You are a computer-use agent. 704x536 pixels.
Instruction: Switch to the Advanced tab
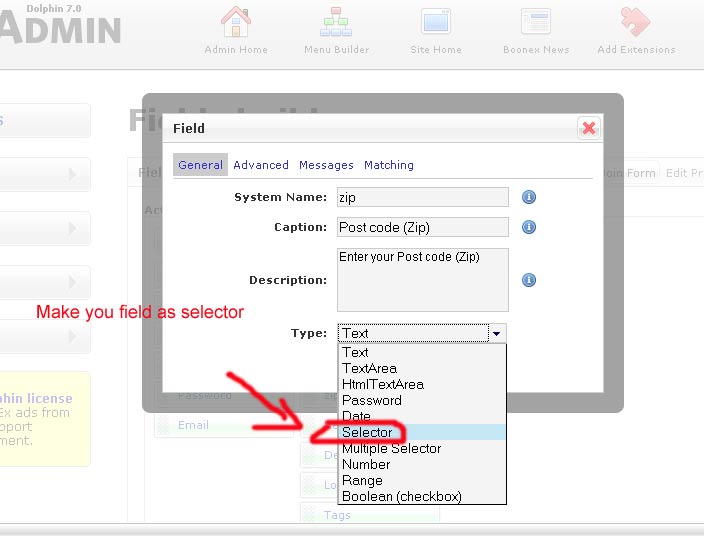(261, 165)
